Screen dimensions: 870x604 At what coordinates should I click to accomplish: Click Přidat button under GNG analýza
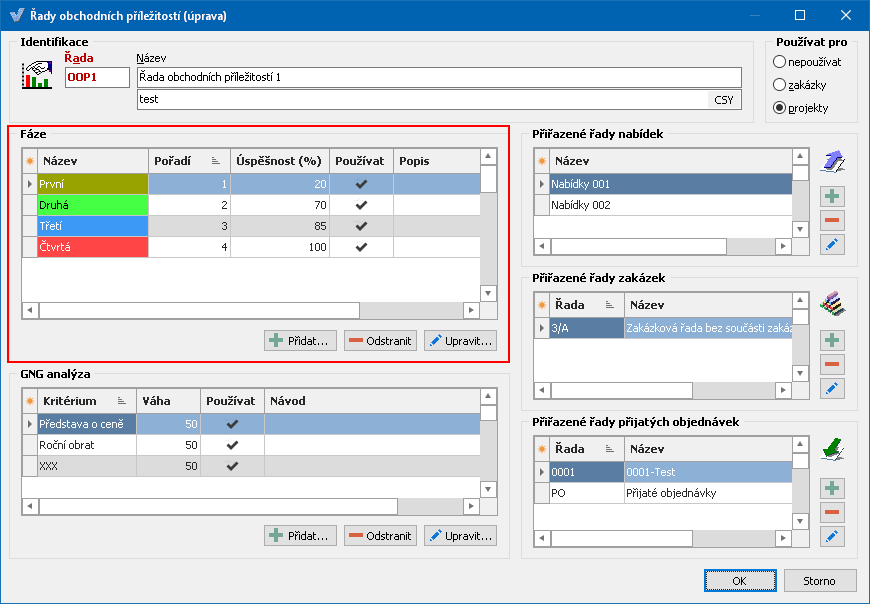tap(300, 536)
